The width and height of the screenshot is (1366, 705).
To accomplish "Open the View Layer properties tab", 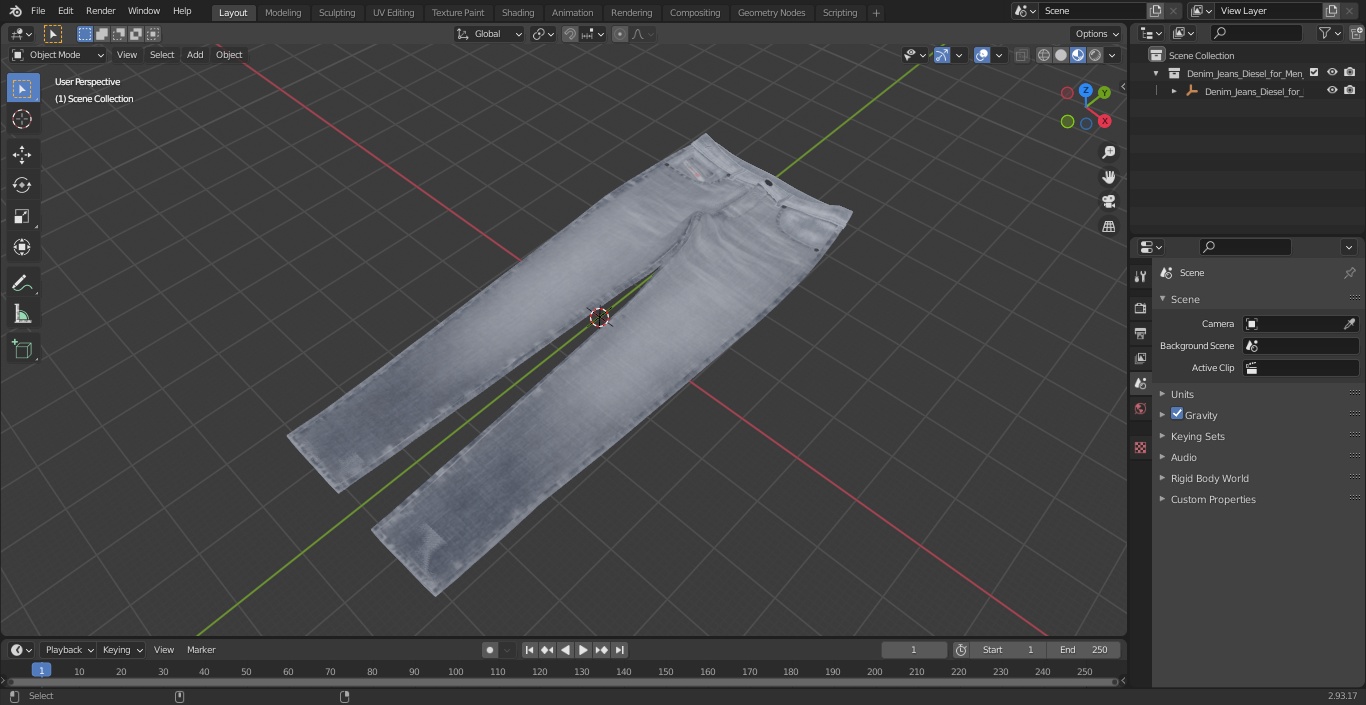I will pos(1140,358).
